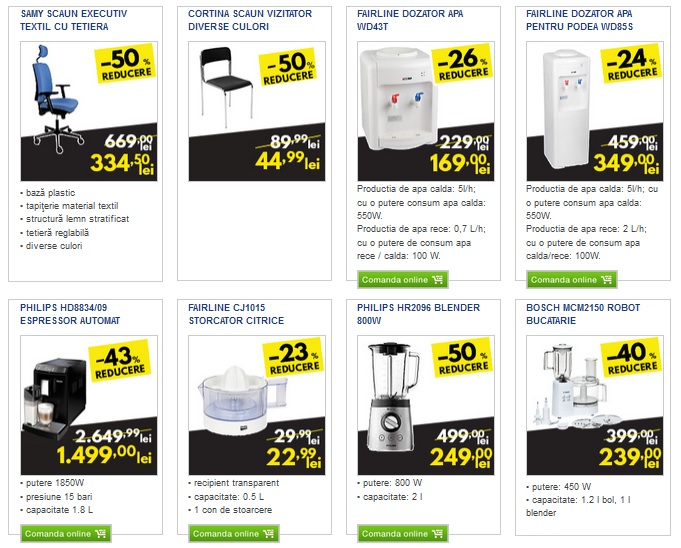The width and height of the screenshot is (681, 548).
Task: Click the -43% Reducere badge on espressor
Action: (x=123, y=361)
